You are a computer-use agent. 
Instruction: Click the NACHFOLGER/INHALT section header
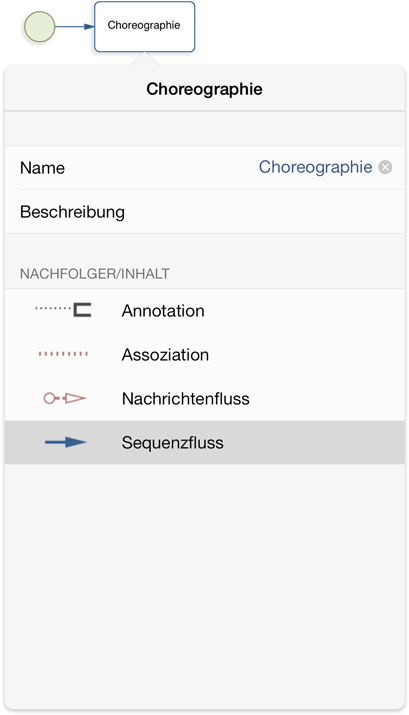[x=95, y=274]
